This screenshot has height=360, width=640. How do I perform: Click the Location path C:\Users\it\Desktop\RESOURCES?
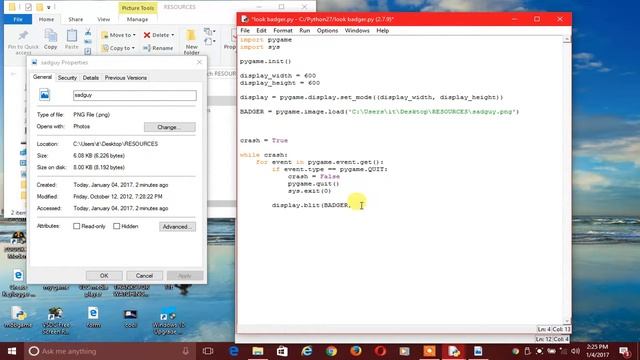pos(116,144)
